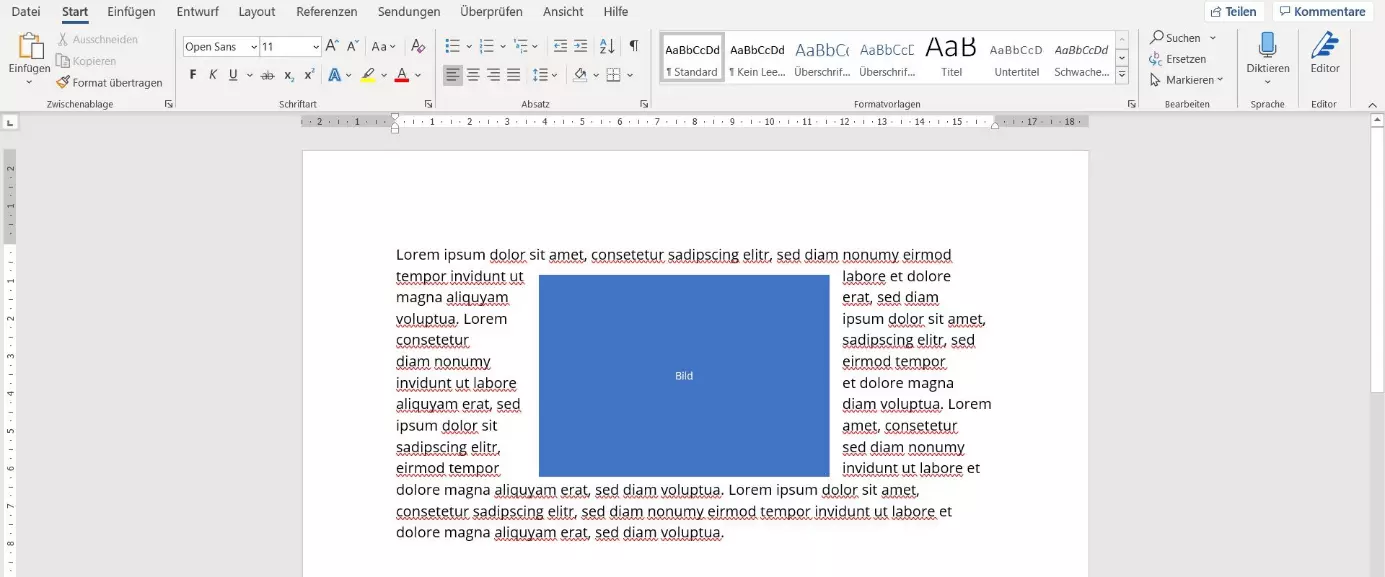Image resolution: width=1385 pixels, height=577 pixels.
Task: Toggle italic formatting
Action: tap(213, 75)
